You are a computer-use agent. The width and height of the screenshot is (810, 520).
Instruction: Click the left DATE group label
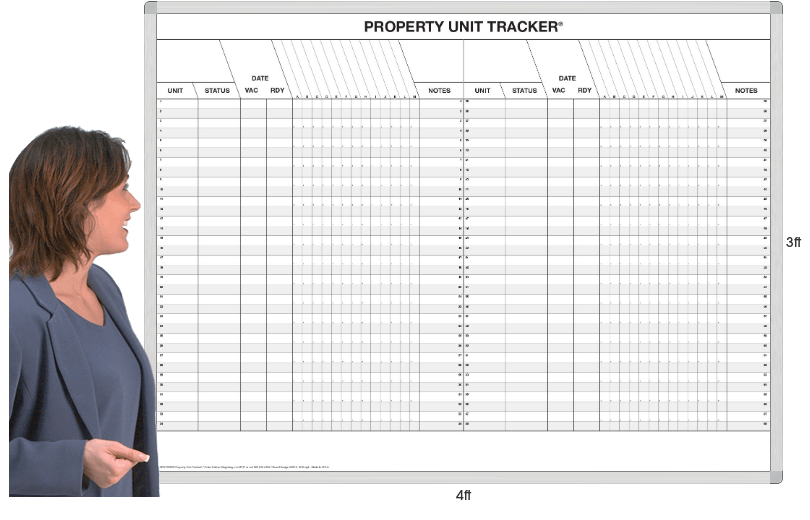pyautogui.click(x=260, y=78)
